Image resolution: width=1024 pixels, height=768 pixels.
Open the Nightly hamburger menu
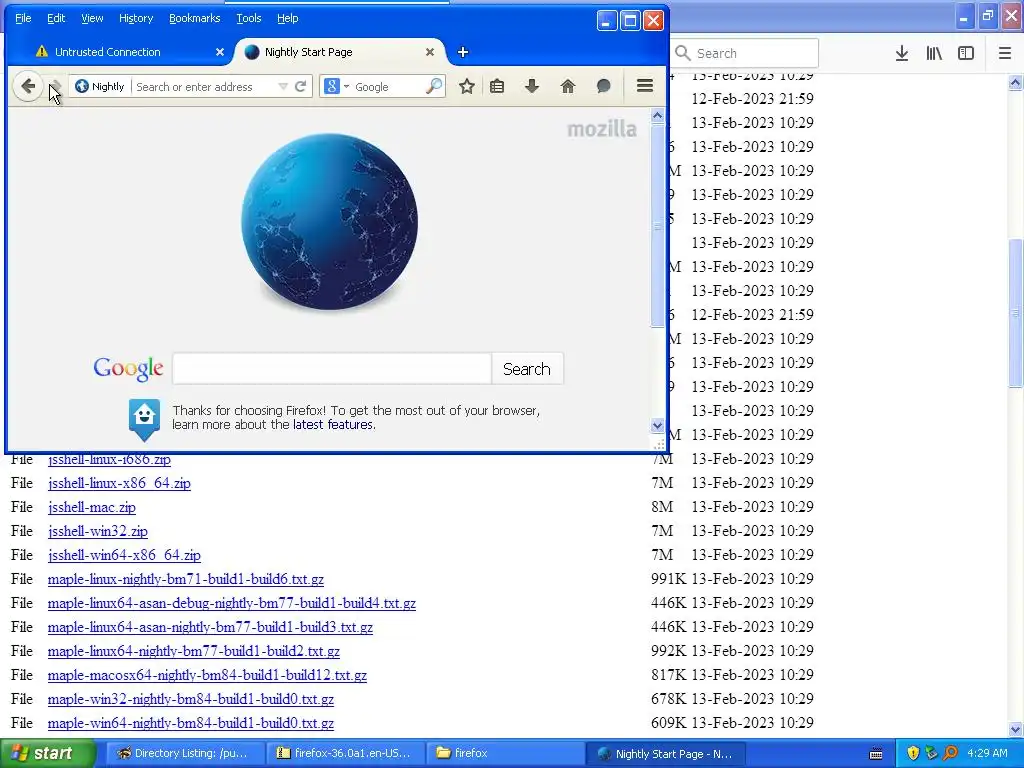coord(645,86)
